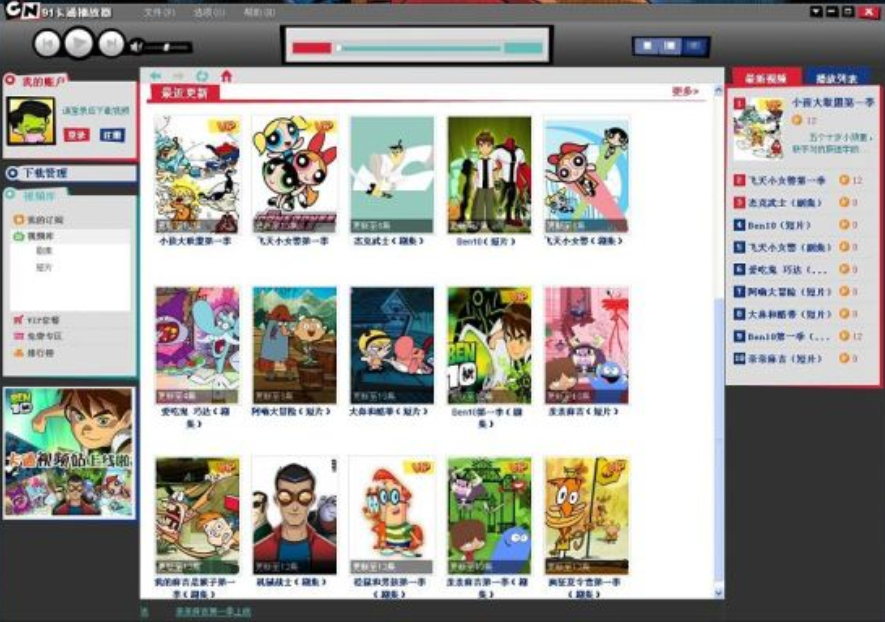Viewport: 885px width, 622px height.
Task: Click the play icon on the rank 8 row
Action: click(x=844, y=314)
